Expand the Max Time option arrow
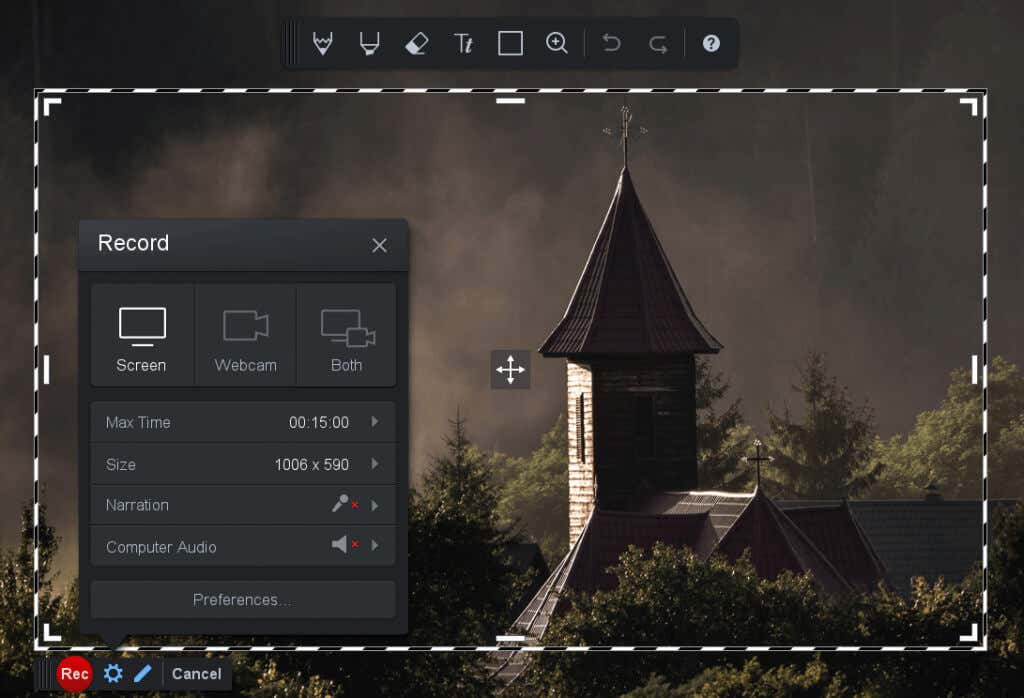 point(375,422)
